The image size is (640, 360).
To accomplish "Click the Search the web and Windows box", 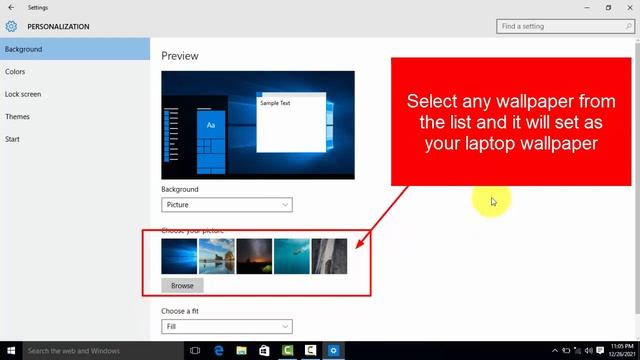I will [x=103, y=351].
